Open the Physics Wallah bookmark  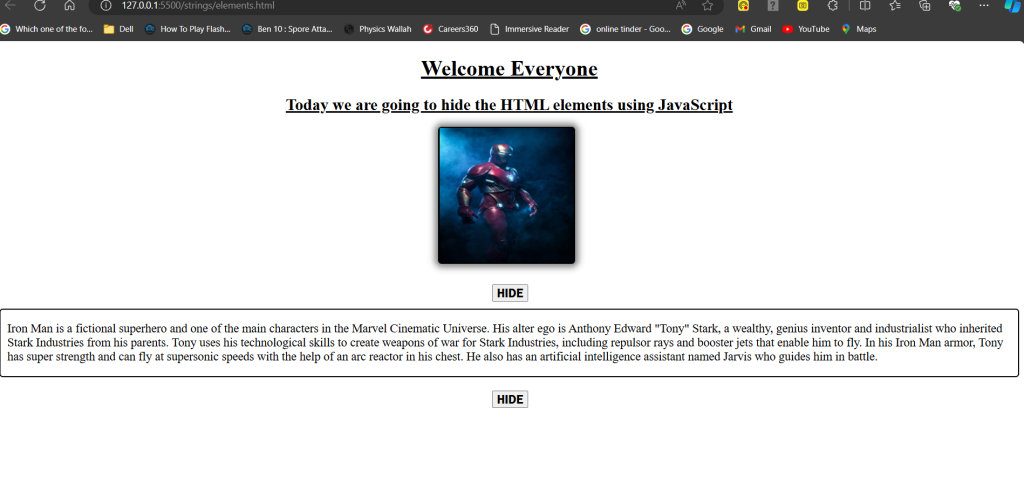tap(378, 29)
